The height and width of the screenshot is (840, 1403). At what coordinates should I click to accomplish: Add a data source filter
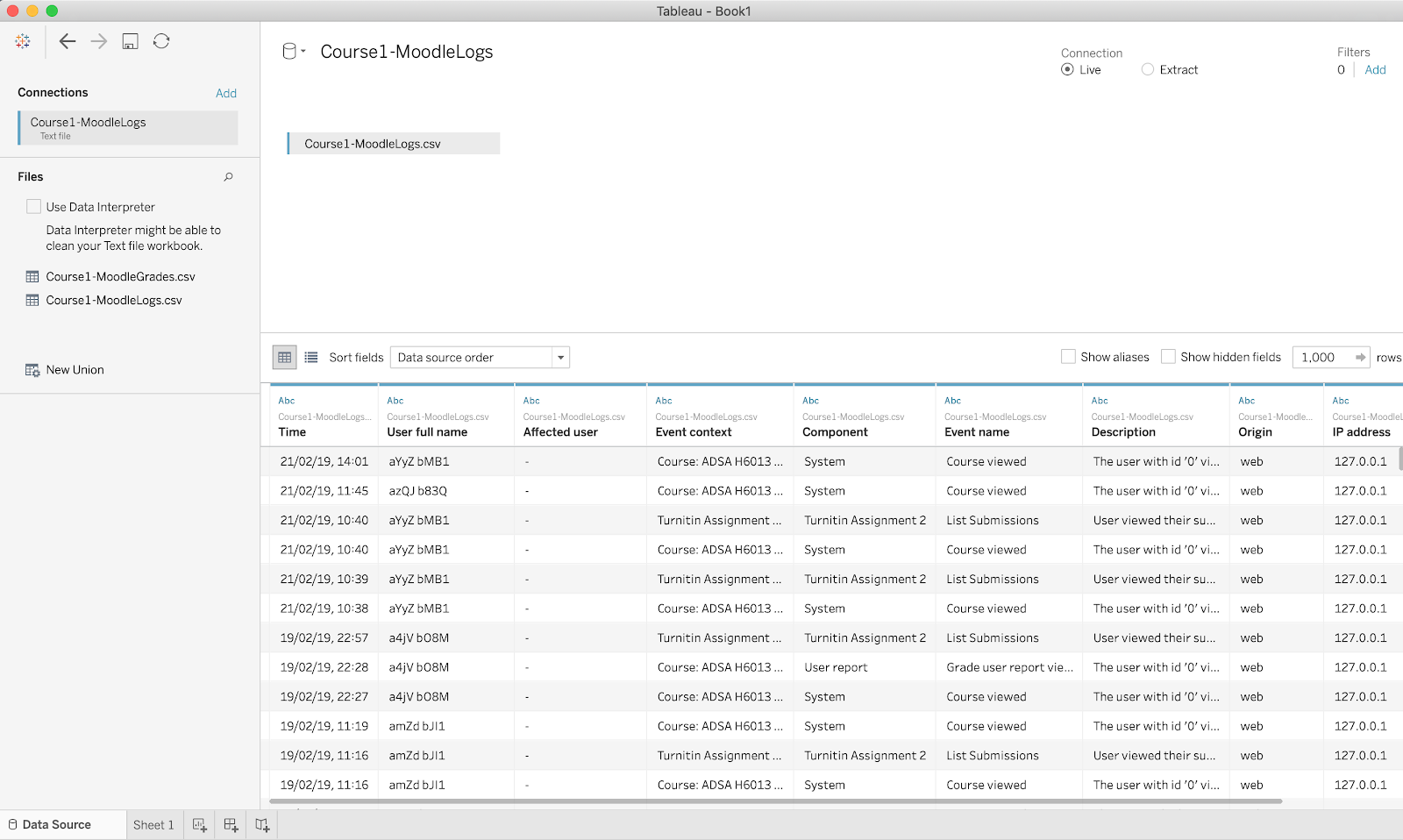click(1375, 70)
